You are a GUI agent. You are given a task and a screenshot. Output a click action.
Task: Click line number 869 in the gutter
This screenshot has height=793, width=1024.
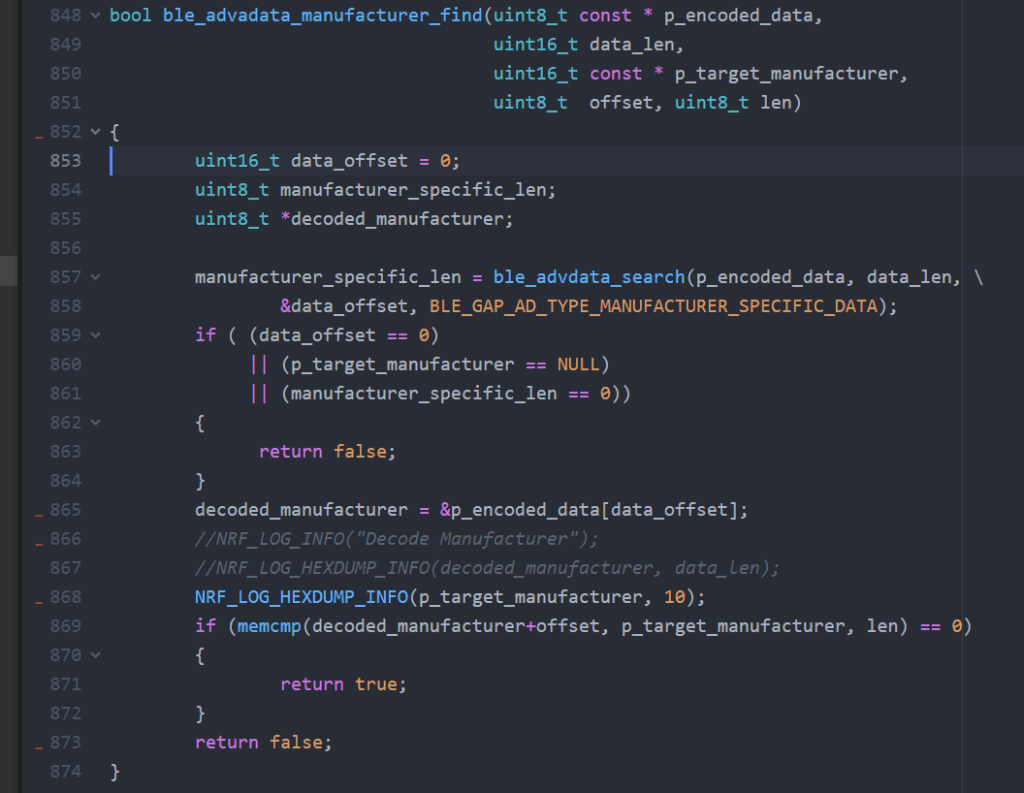tap(65, 626)
